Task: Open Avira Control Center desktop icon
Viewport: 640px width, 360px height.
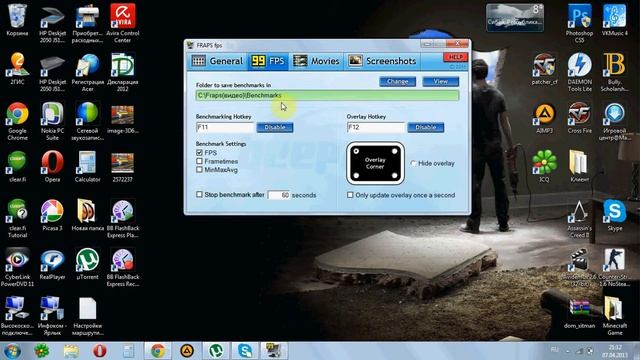Action: [122, 22]
